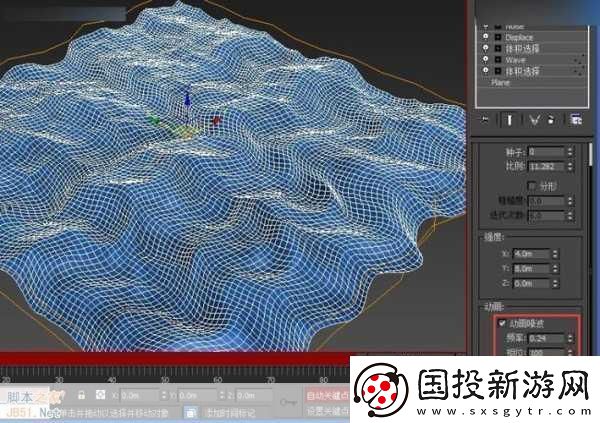Viewport: 600px width, 423px height.
Task: Click the 粗糙度 (Roughness) value field
Action: tap(546, 201)
